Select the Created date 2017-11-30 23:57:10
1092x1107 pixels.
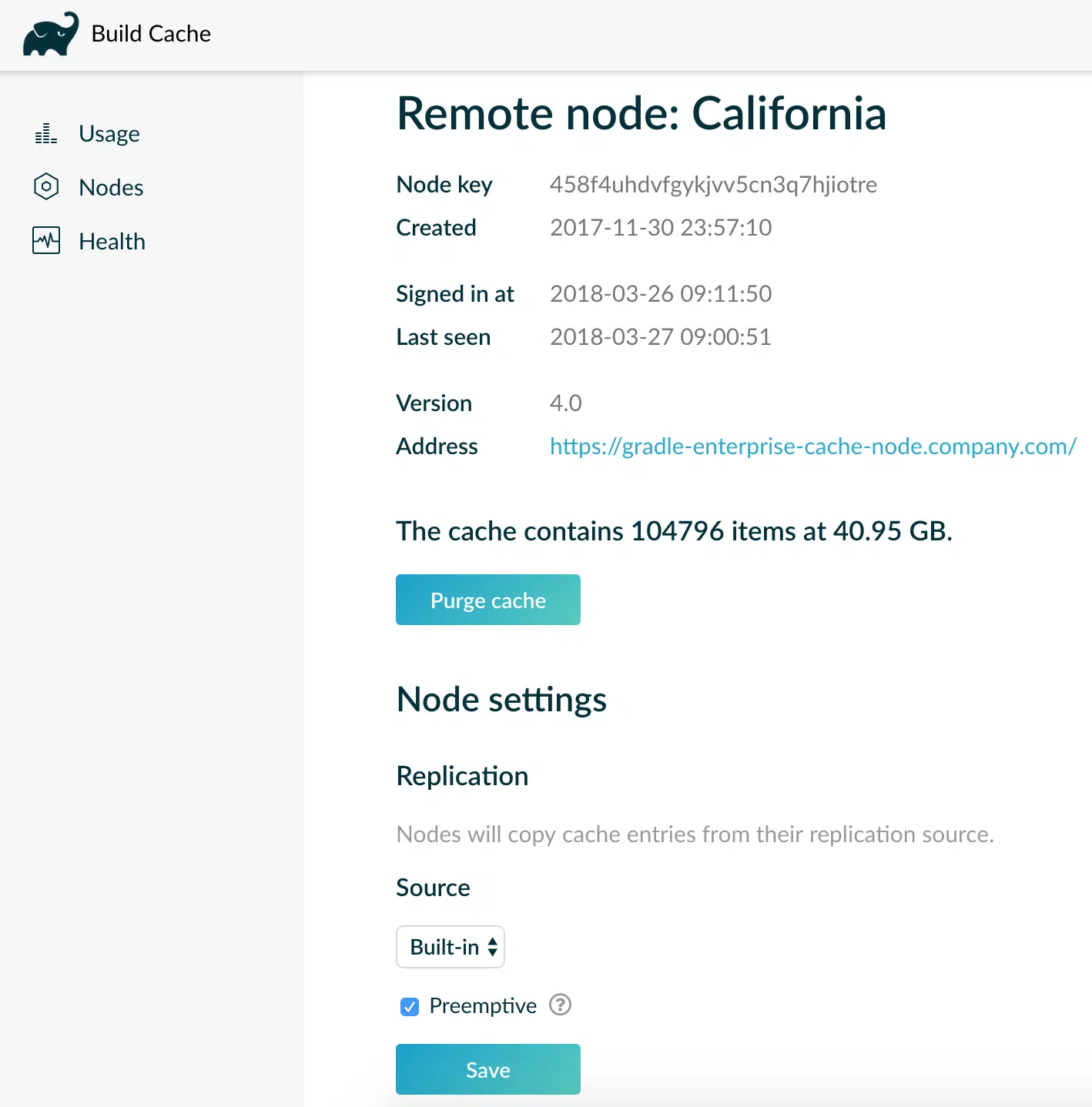click(x=661, y=228)
